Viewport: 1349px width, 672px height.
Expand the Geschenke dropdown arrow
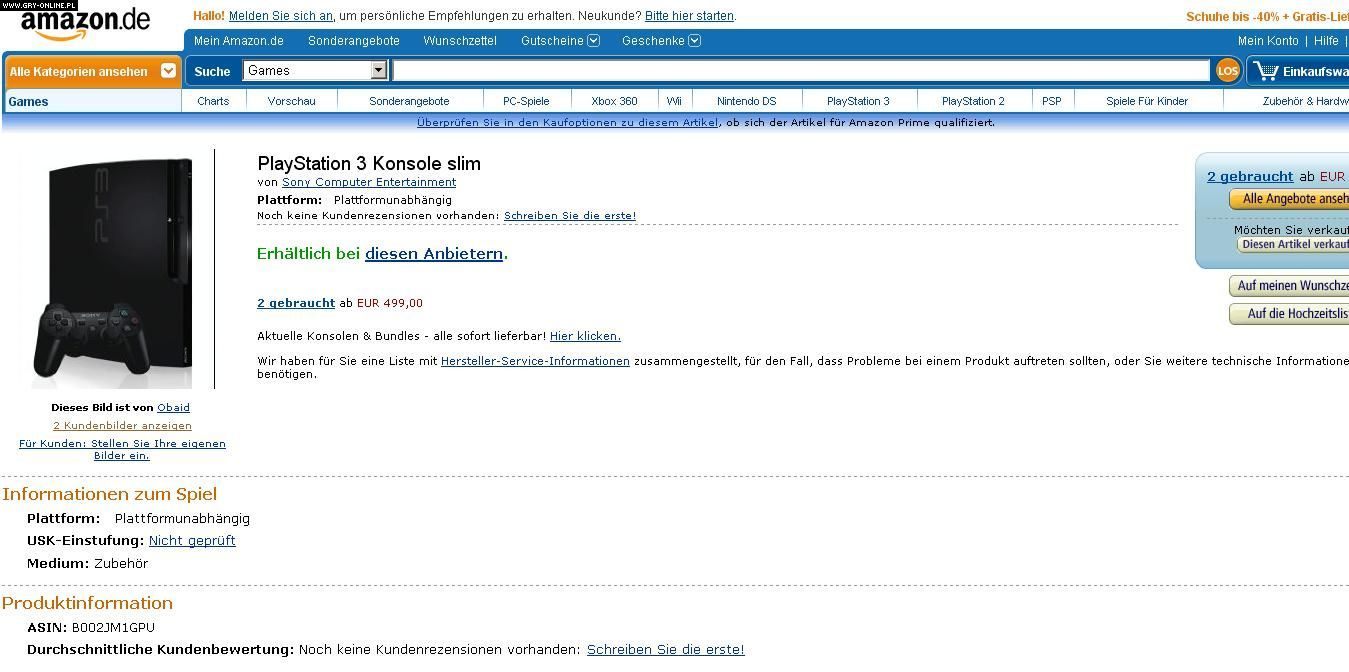(x=695, y=41)
